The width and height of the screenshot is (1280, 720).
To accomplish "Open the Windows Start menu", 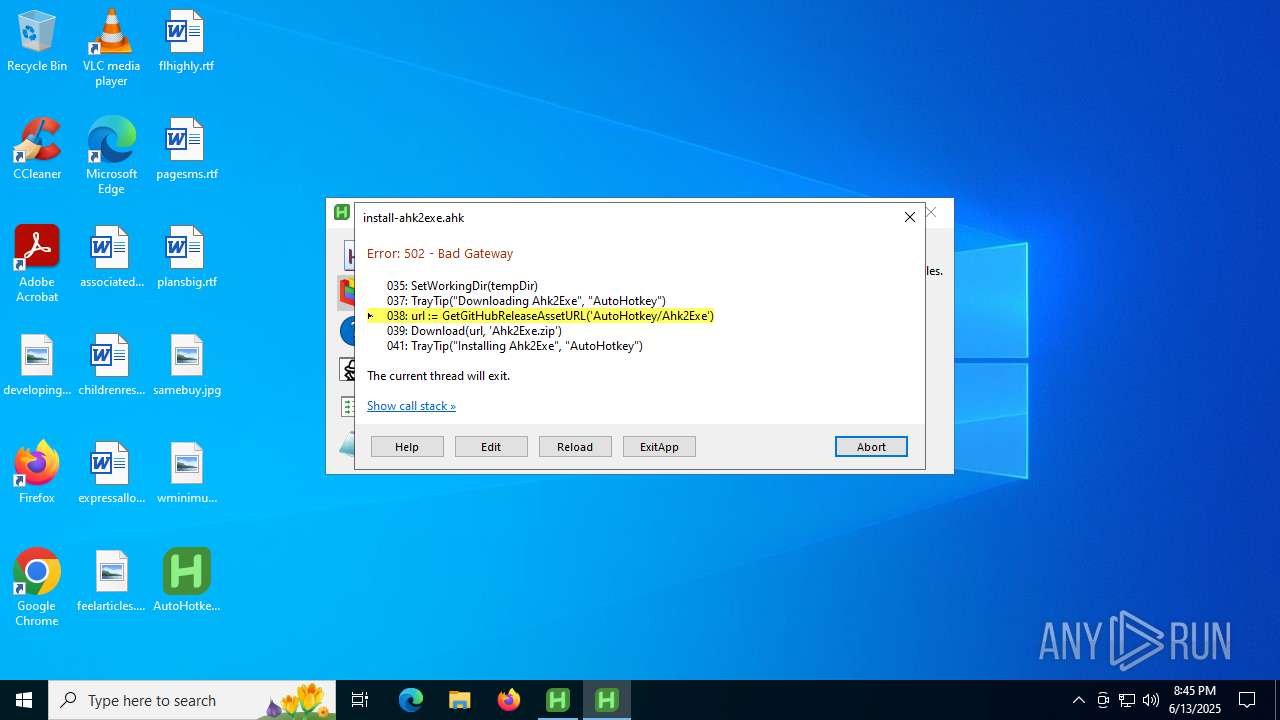I will pyautogui.click(x=24, y=700).
